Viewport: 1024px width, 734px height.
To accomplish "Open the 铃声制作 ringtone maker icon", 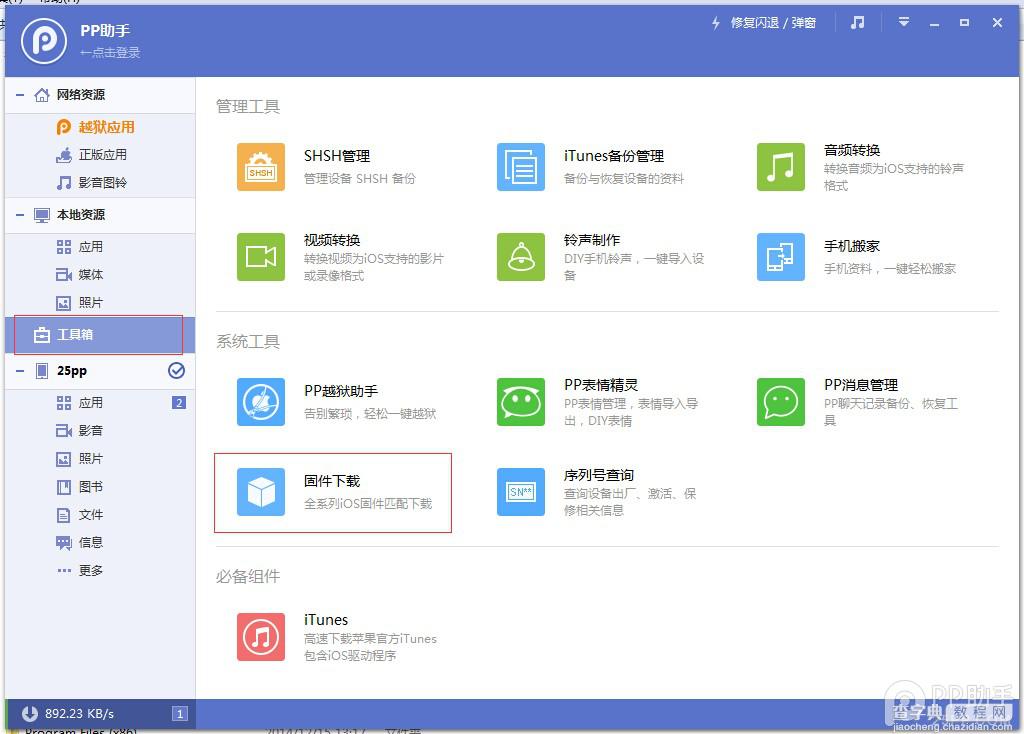I will [x=520, y=257].
